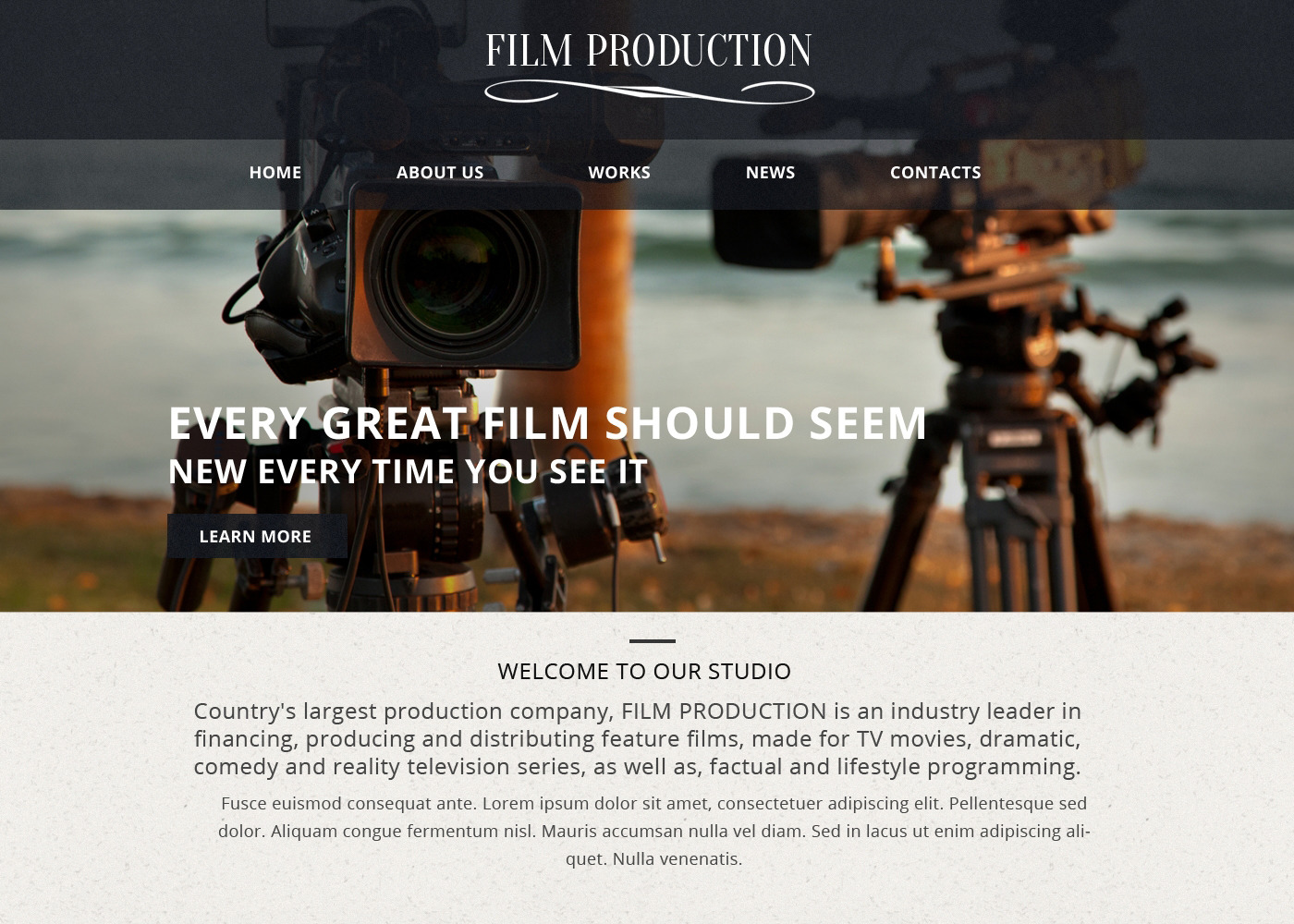Viewport: 1294px width, 924px height.
Task: Click the 'Every Great Film Should Seem' headline
Action: [x=547, y=423]
